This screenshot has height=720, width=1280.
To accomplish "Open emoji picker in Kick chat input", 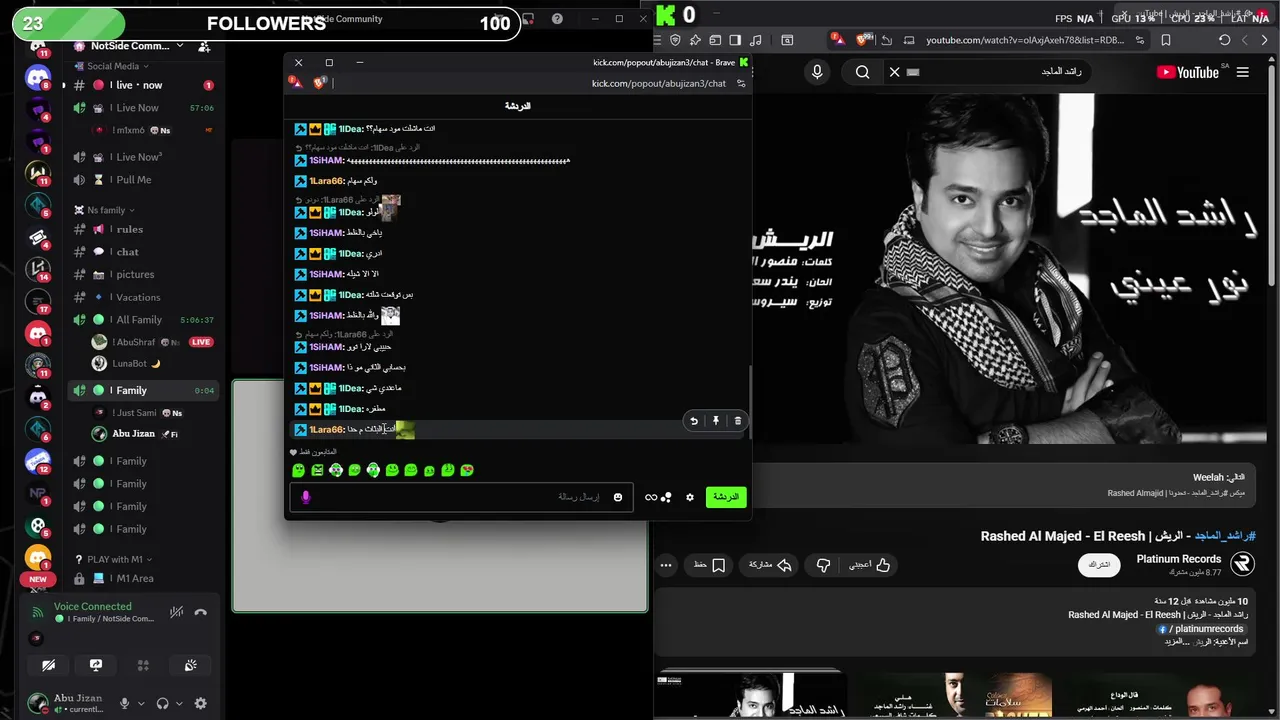I will click(618, 497).
